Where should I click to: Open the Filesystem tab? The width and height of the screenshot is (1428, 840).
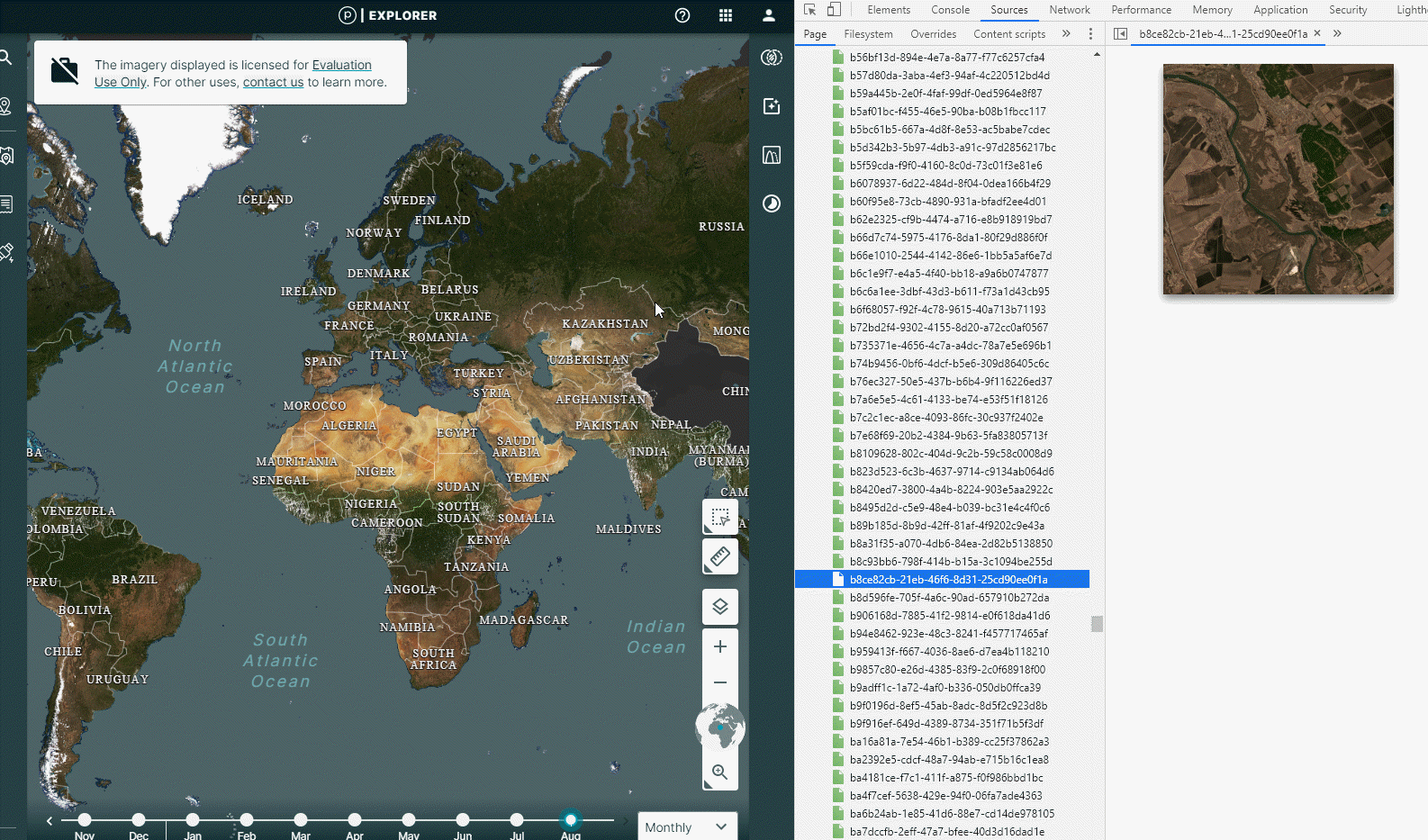pyautogui.click(x=868, y=34)
